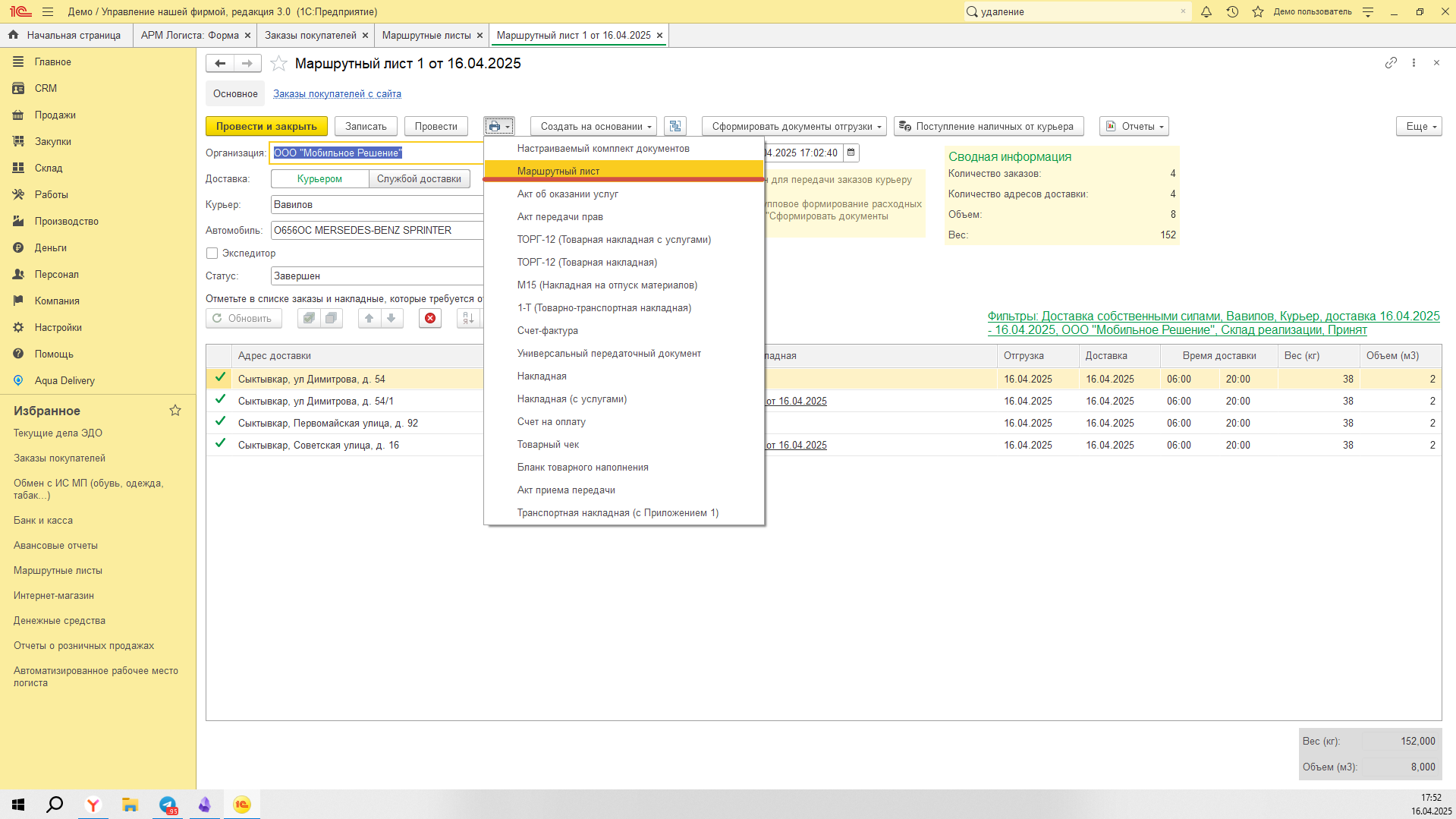
Task: Open calendar picker next to date field
Action: [x=851, y=153]
